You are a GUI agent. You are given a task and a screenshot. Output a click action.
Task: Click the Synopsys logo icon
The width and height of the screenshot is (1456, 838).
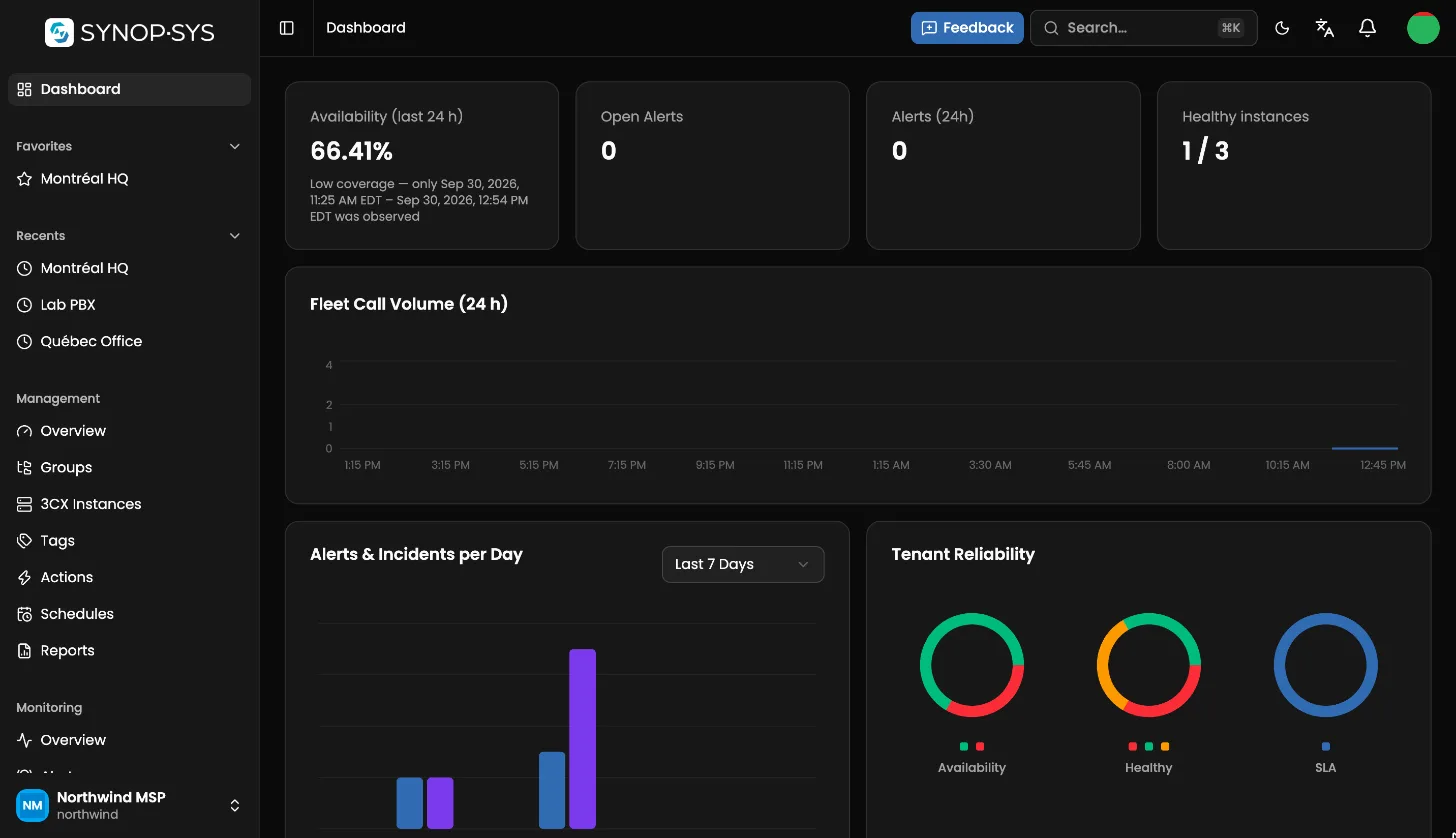coord(60,32)
